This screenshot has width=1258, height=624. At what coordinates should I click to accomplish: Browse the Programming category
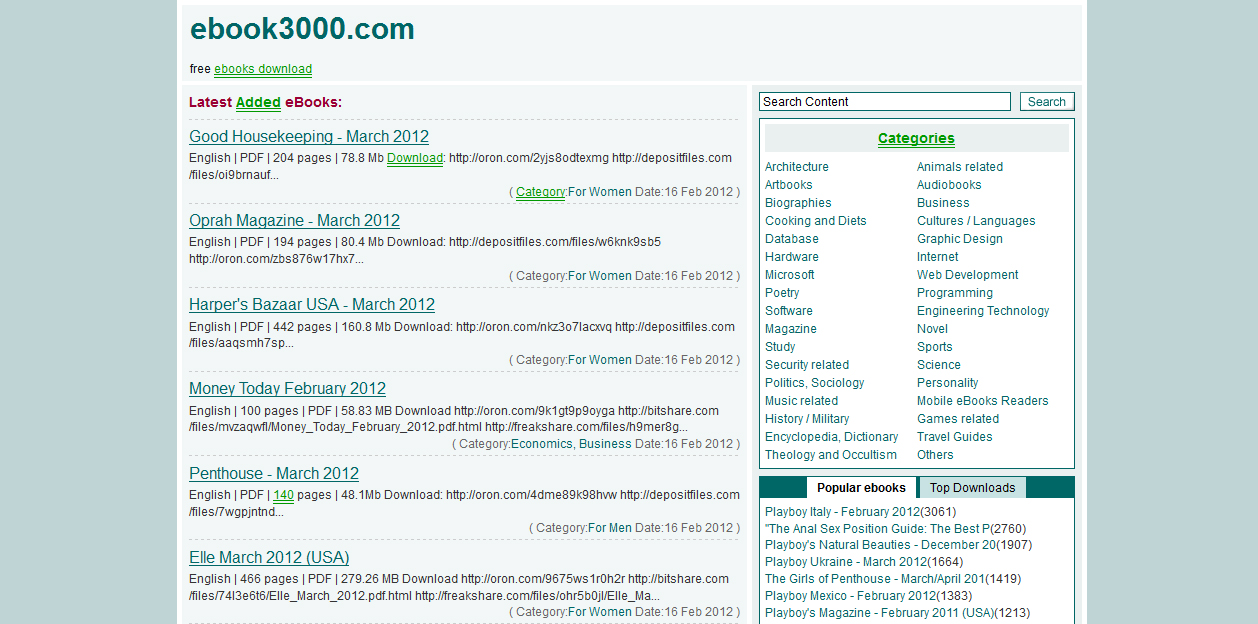(x=954, y=292)
